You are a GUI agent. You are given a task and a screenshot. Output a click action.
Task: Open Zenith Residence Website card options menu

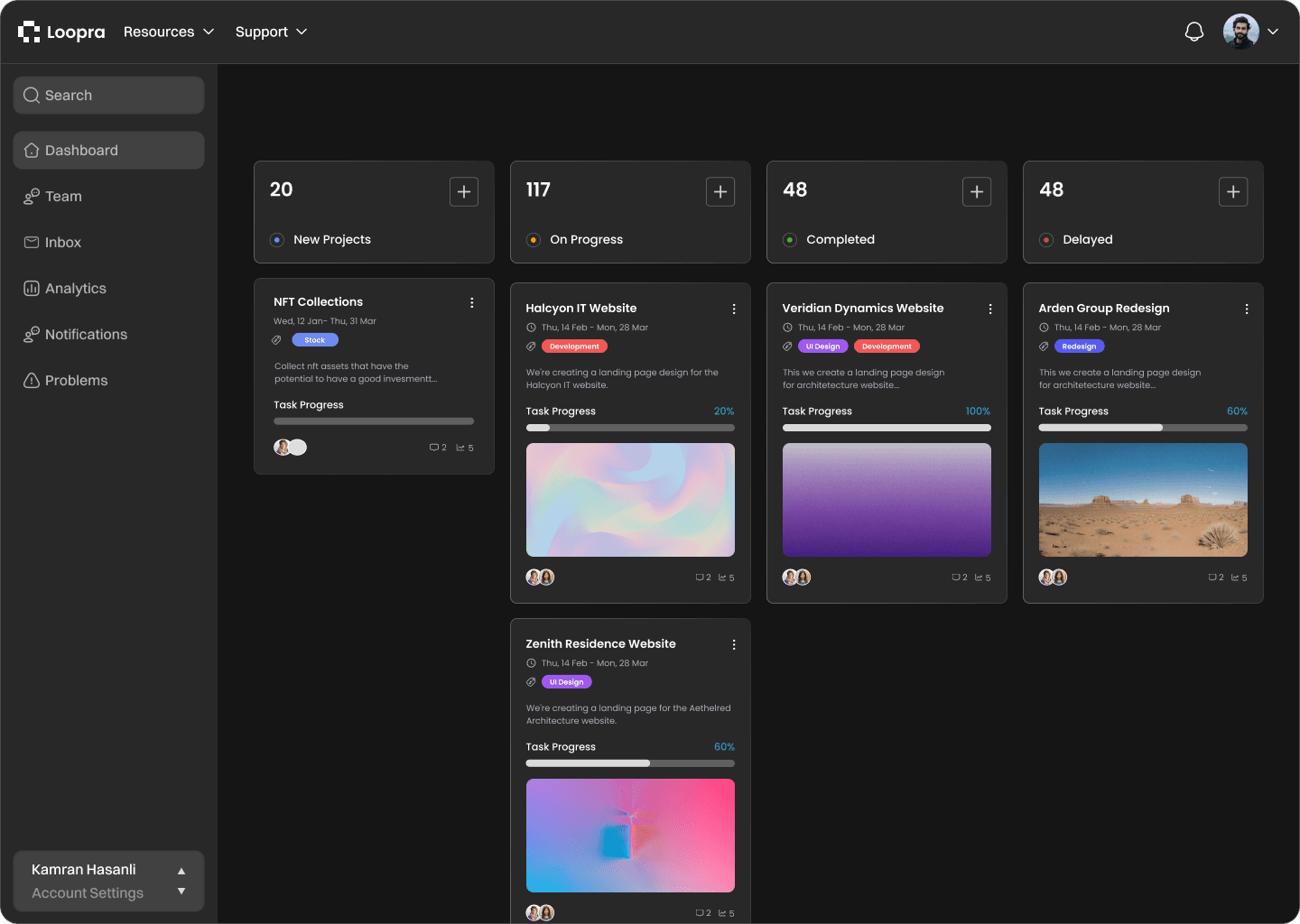[x=734, y=644]
